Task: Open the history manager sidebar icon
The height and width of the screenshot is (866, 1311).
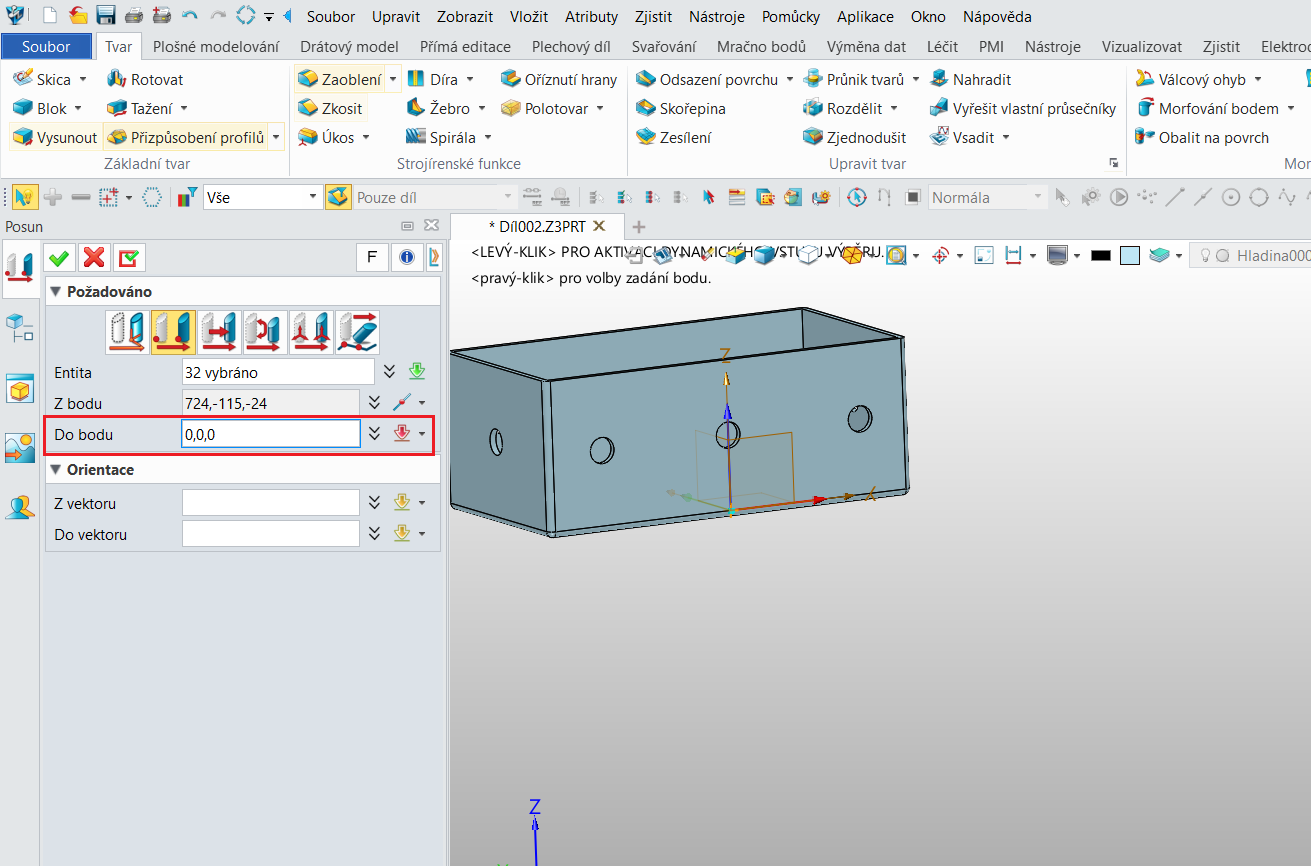Action: coord(20,326)
